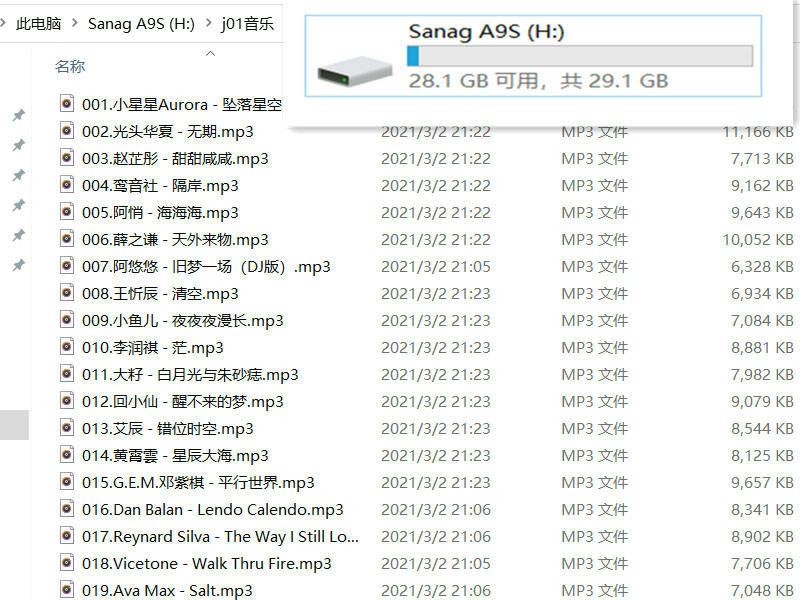Click the icon next to 019.Ava Max - Salt.mp3
Viewport: 800px width, 600px height.
pos(66,590)
